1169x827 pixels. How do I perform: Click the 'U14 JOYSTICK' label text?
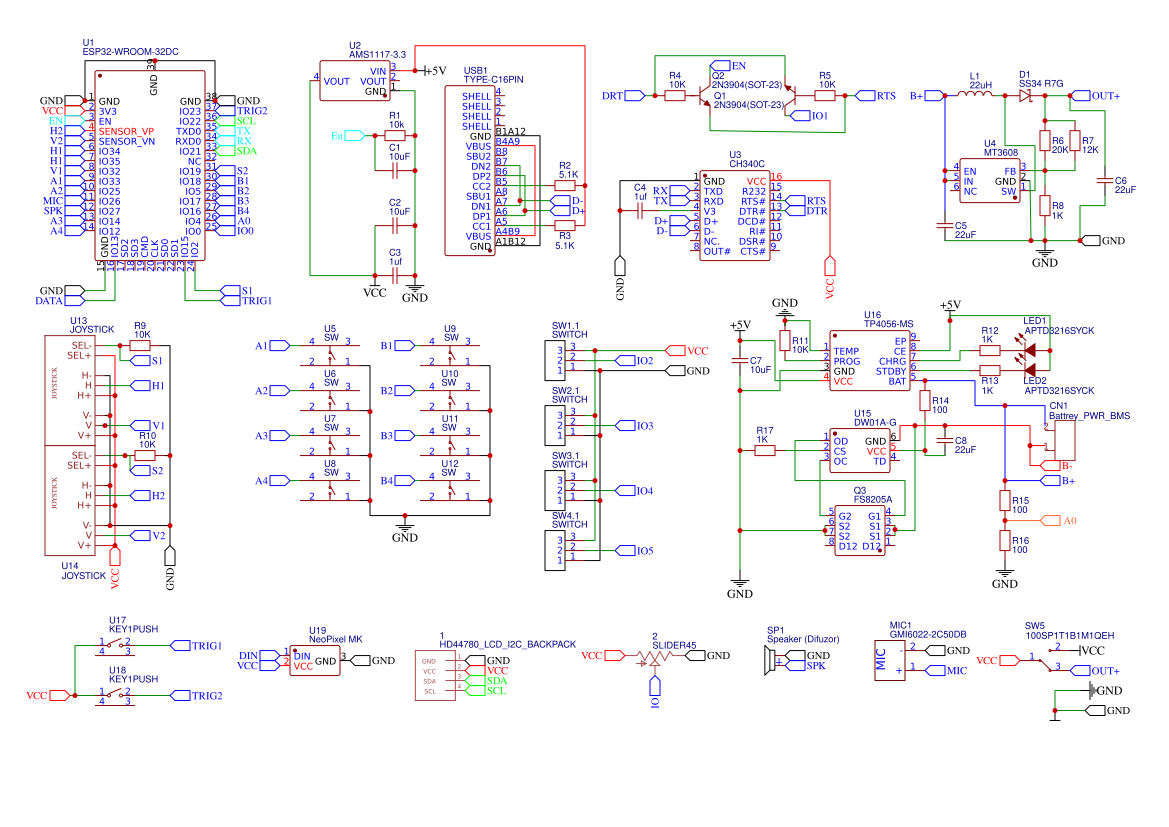pyautogui.click(x=84, y=571)
